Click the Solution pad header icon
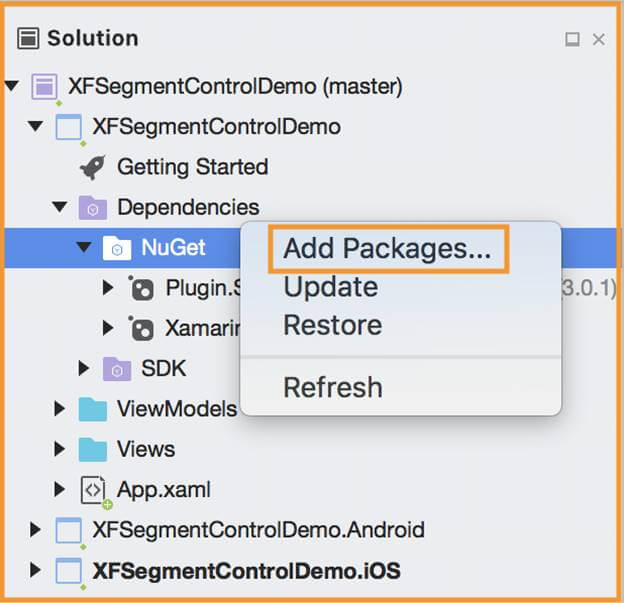Screen dimensions: 624x603 30,39
